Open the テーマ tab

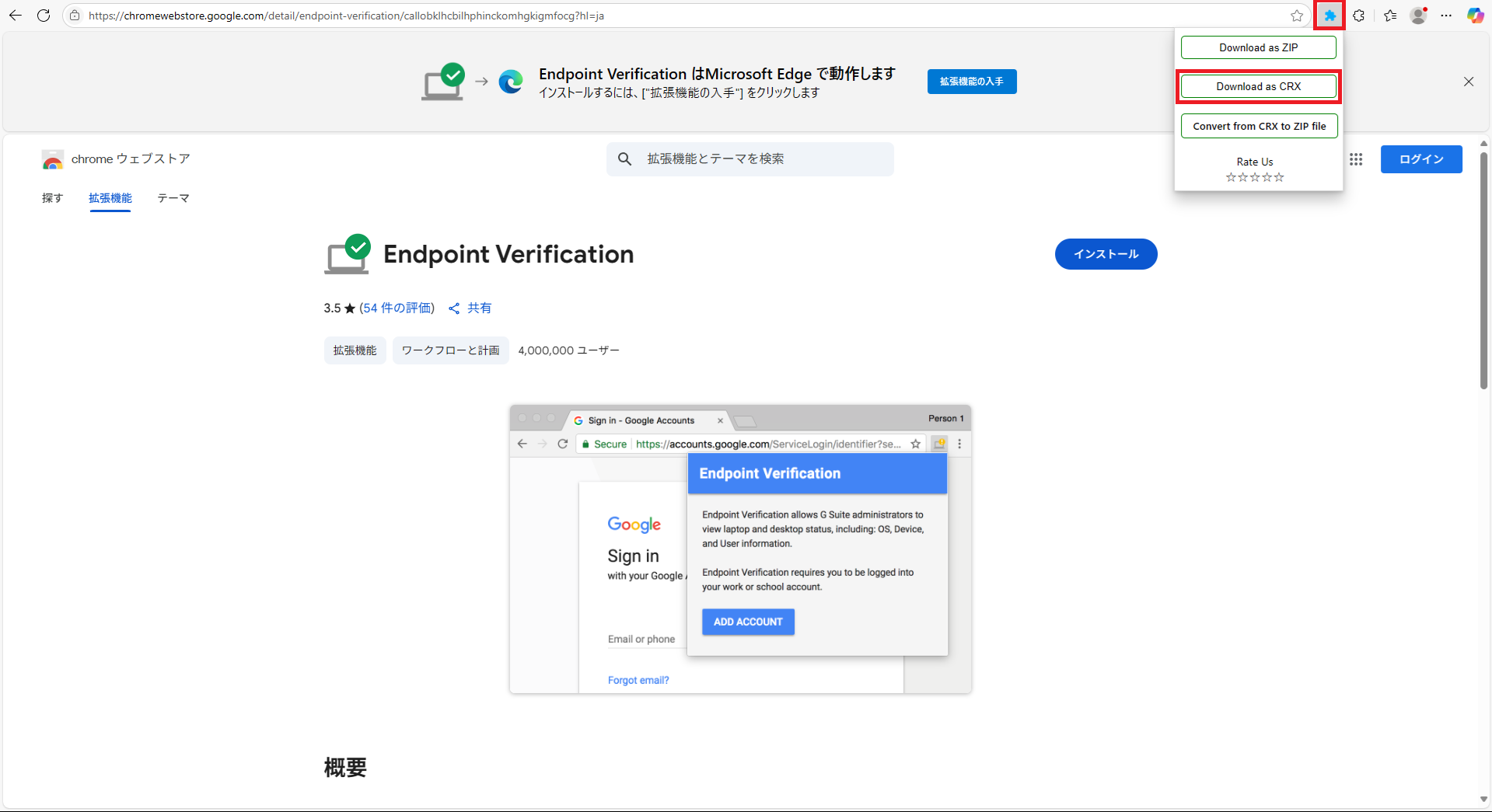pos(173,198)
